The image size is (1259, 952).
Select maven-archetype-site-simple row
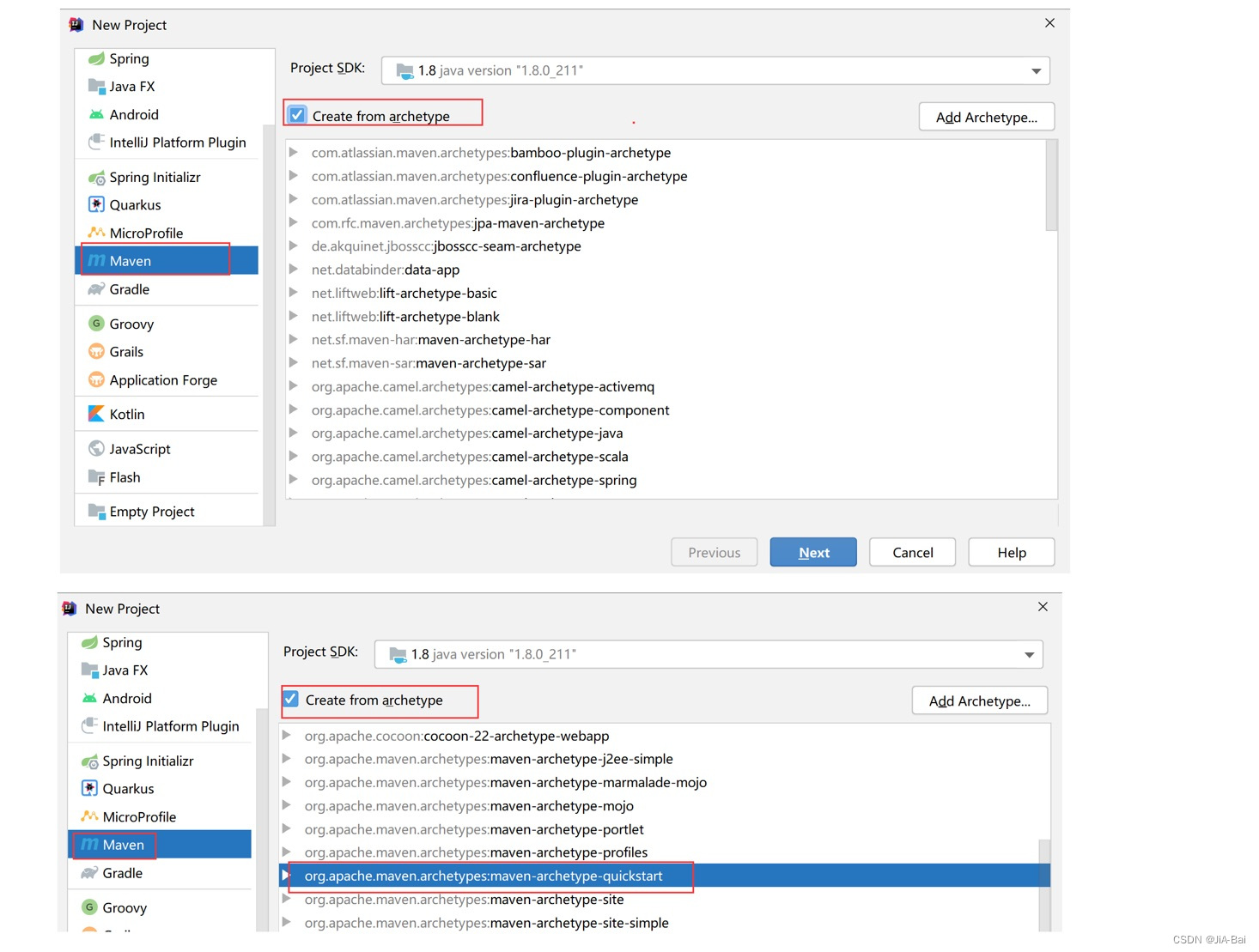(660, 923)
